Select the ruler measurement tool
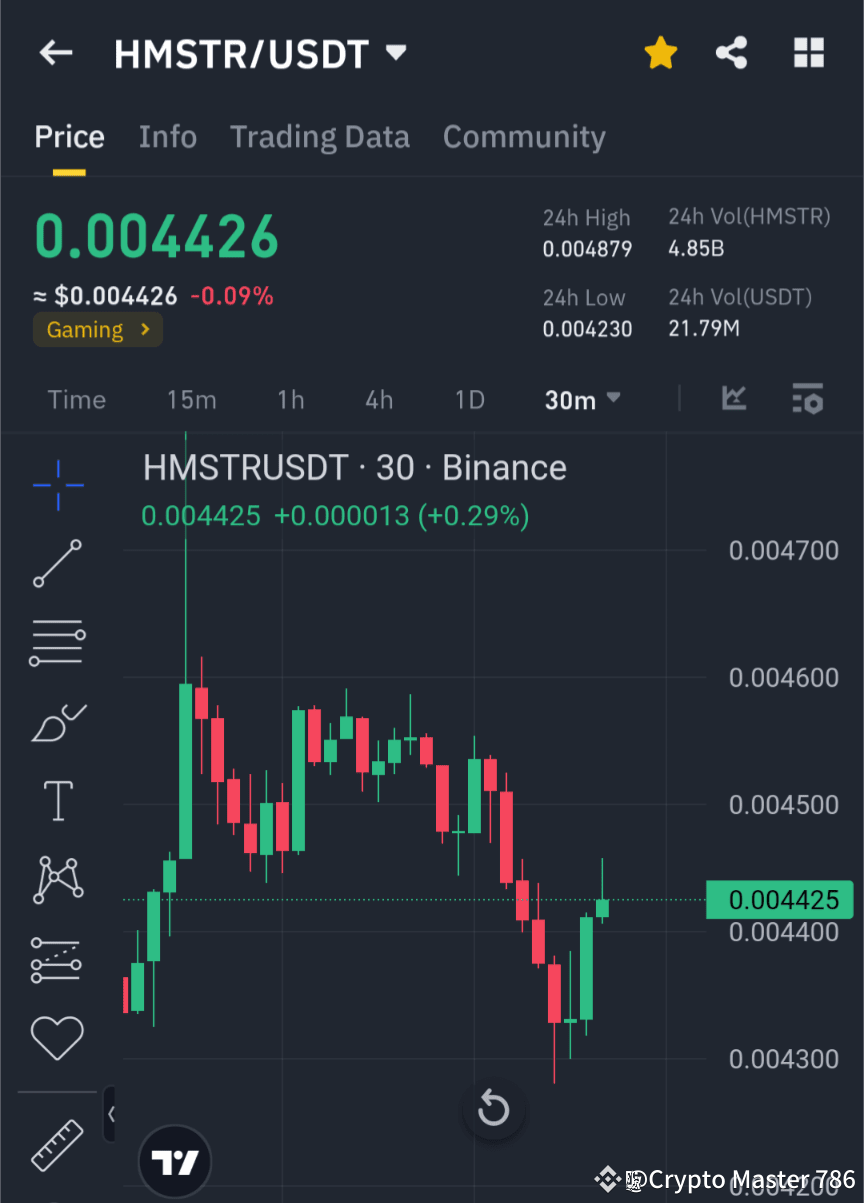864x1203 pixels. [57, 1143]
